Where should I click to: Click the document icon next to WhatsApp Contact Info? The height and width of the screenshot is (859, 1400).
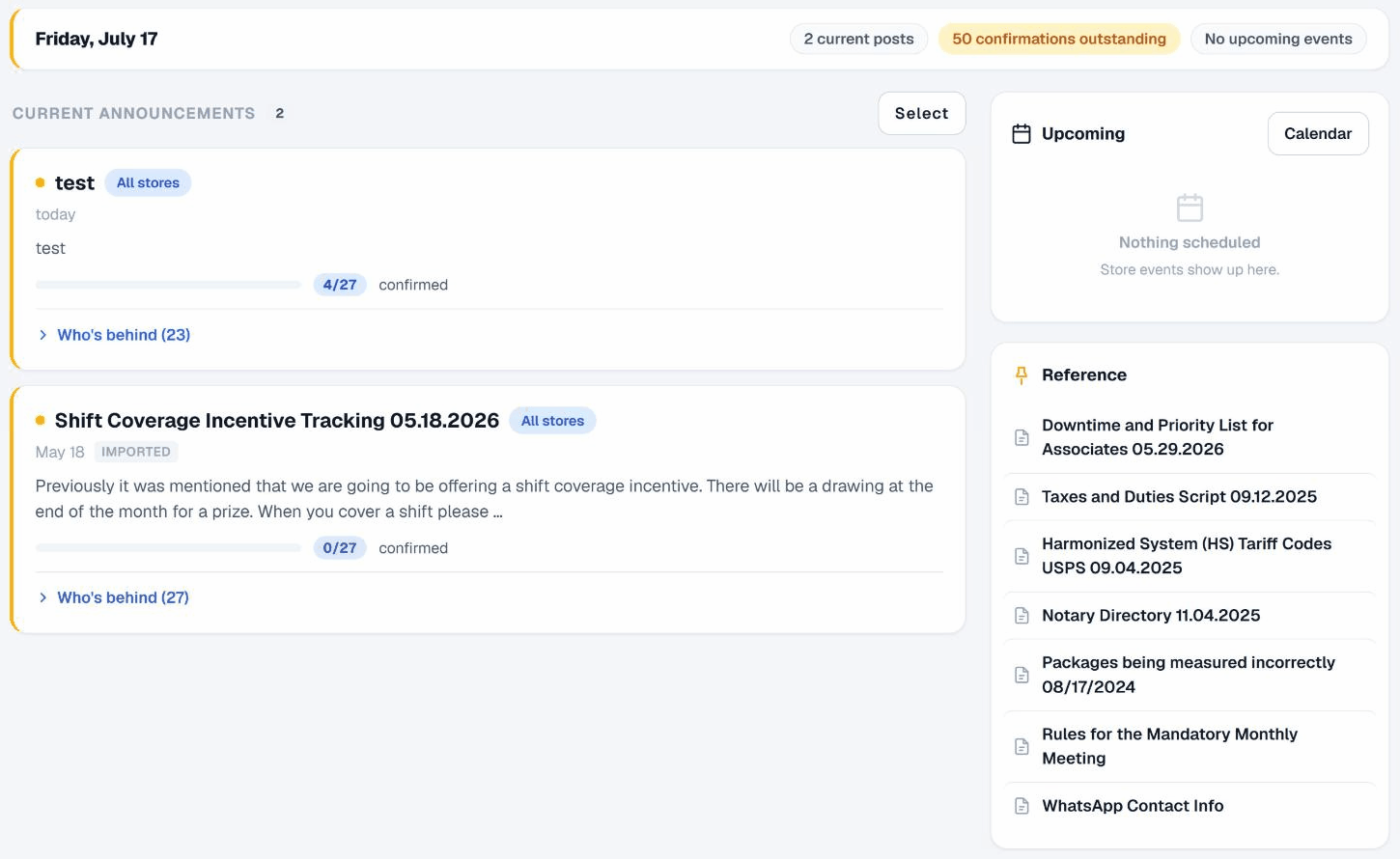[x=1022, y=806]
